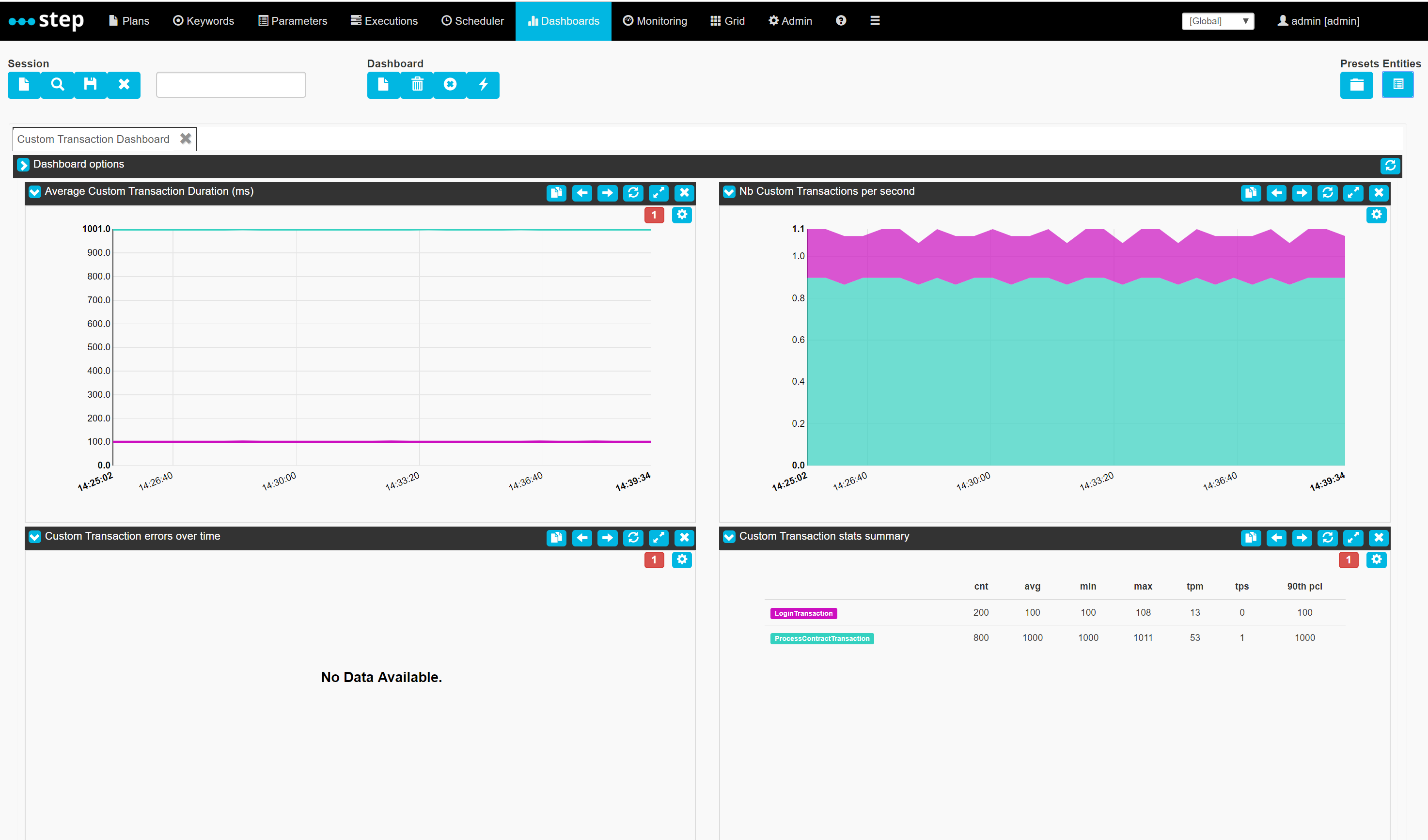Search sessions with the magnifier icon
Image resolution: width=1428 pixels, height=840 pixels.
tap(57, 85)
